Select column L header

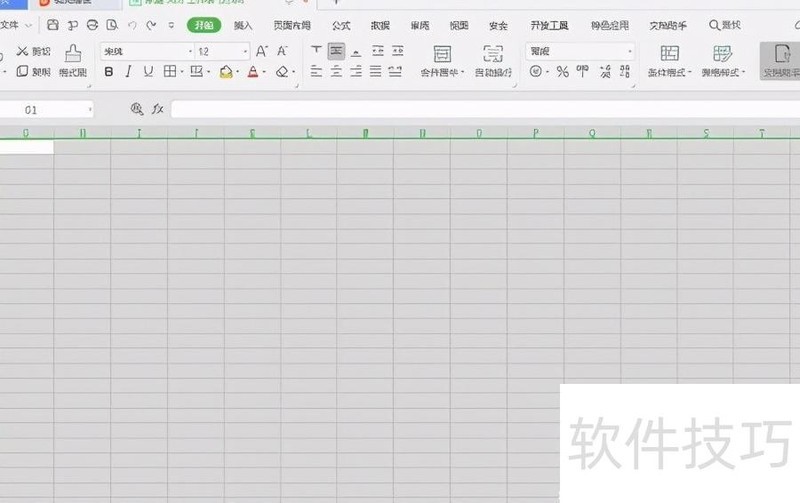tap(309, 133)
